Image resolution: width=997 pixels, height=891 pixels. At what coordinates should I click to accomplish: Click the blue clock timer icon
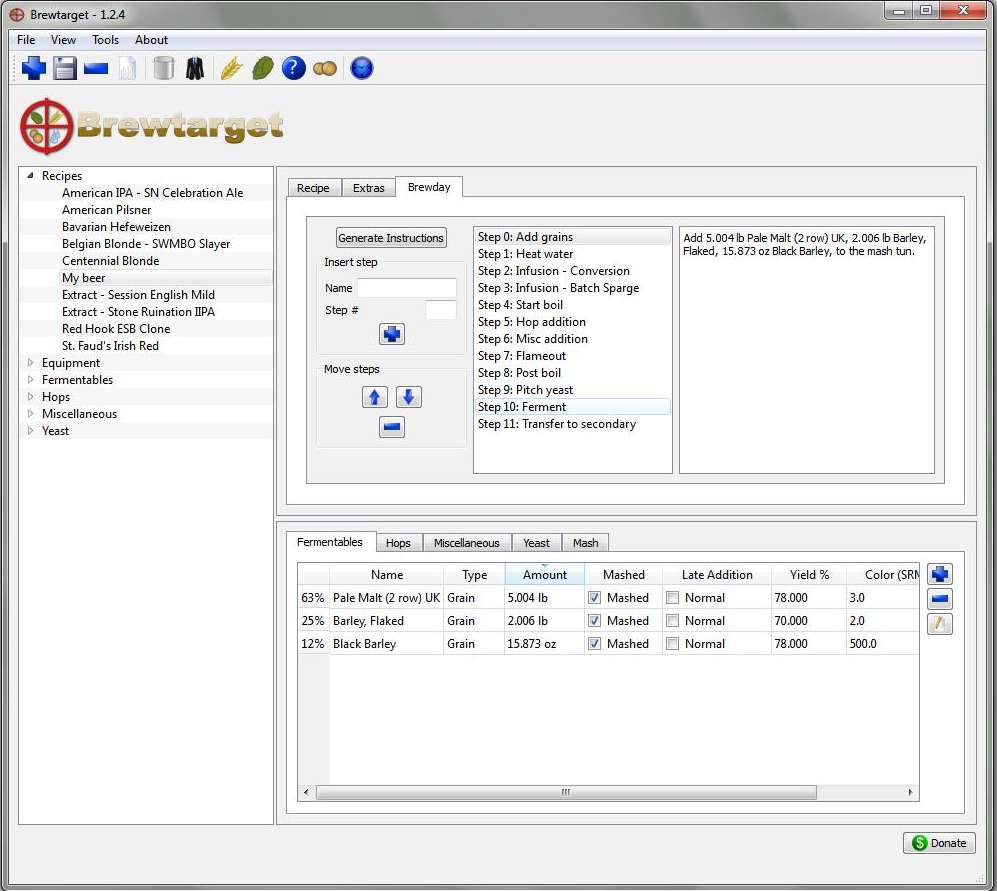point(362,68)
